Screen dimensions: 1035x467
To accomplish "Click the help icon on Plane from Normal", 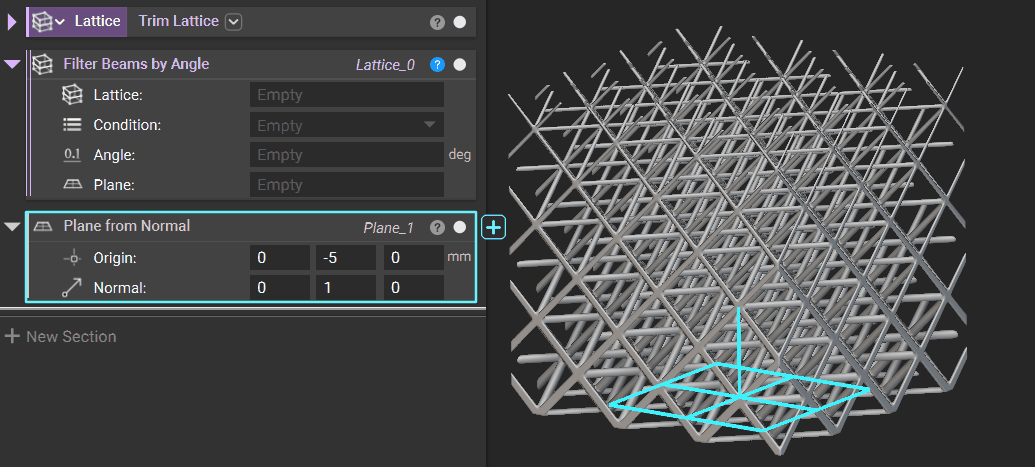I will point(437,228).
